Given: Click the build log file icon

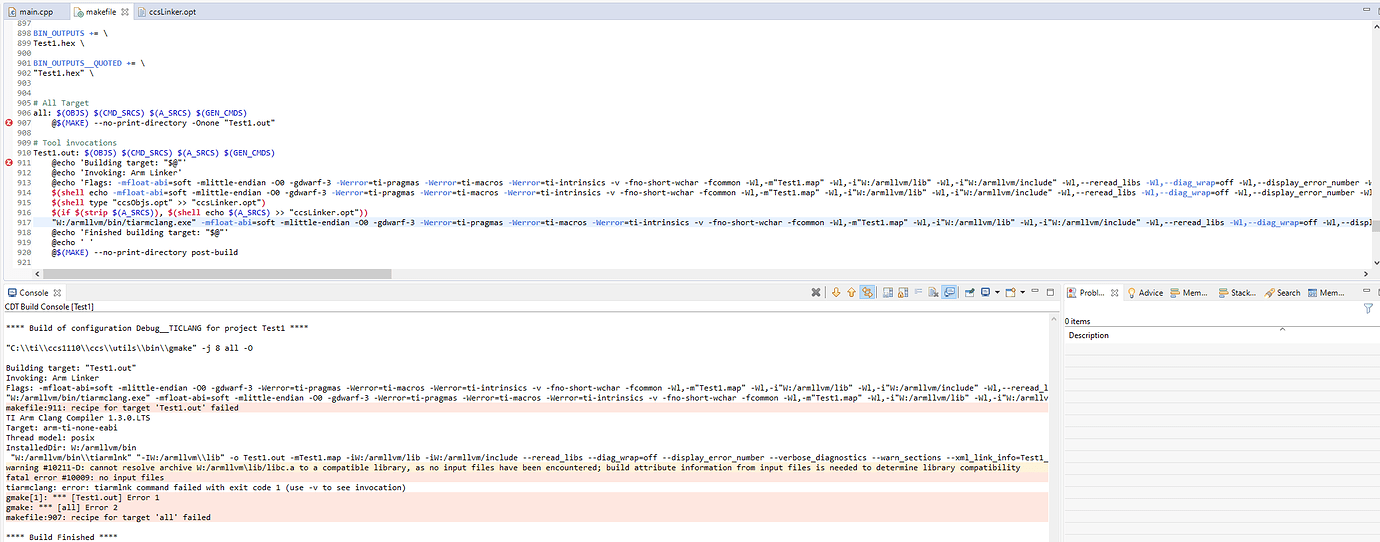Looking at the screenshot, I should pyautogui.click(x=903, y=292).
